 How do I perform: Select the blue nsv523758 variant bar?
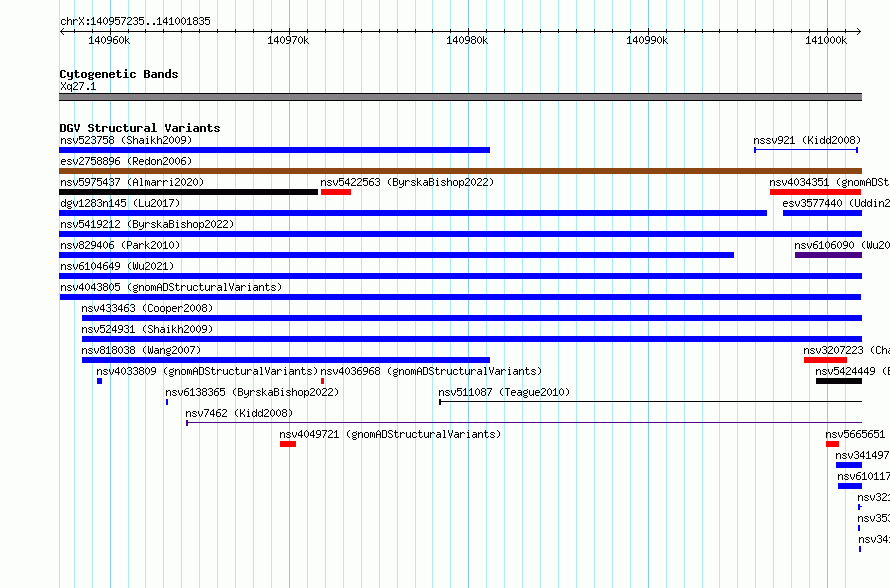click(275, 150)
